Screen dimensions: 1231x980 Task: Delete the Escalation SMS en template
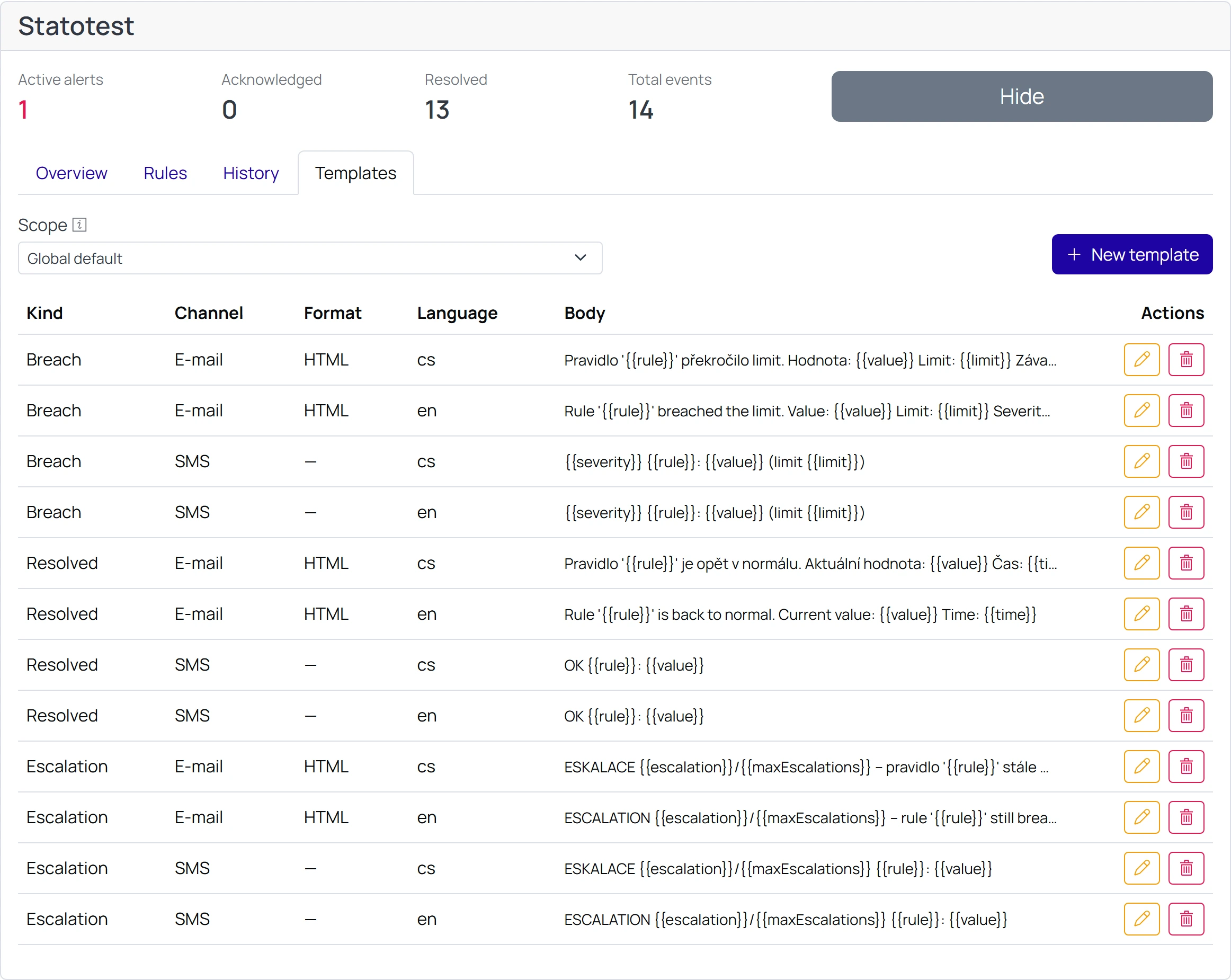click(x=1186, y=919)
